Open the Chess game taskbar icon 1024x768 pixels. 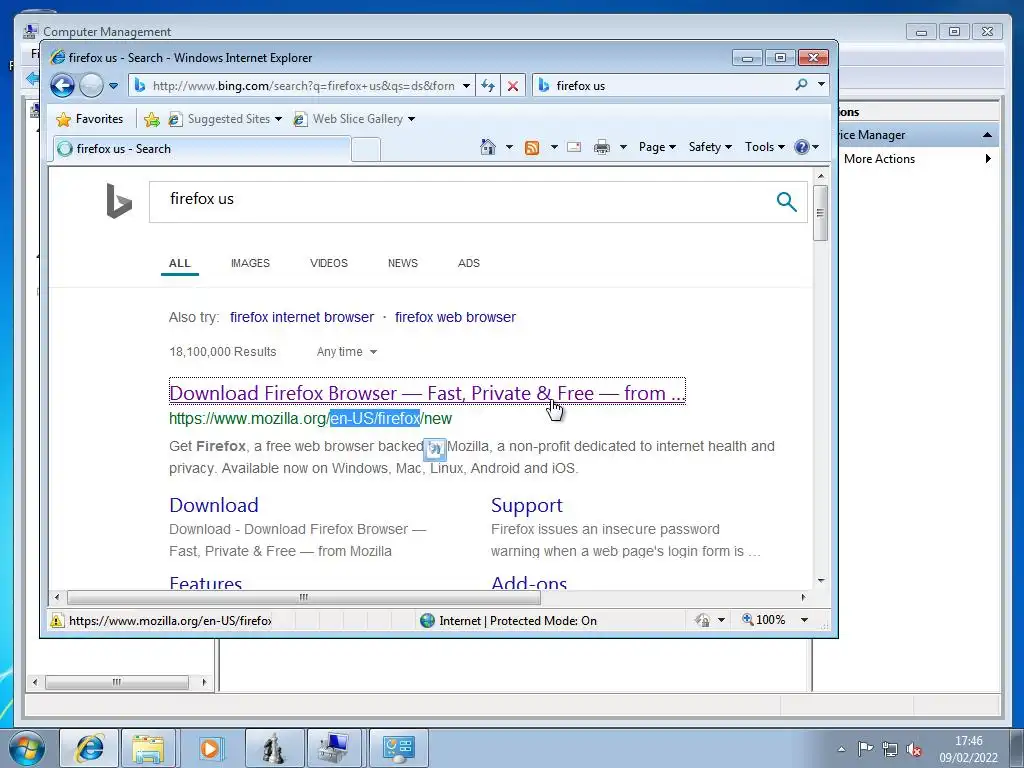pyautogui.click(x=274, y=748)
